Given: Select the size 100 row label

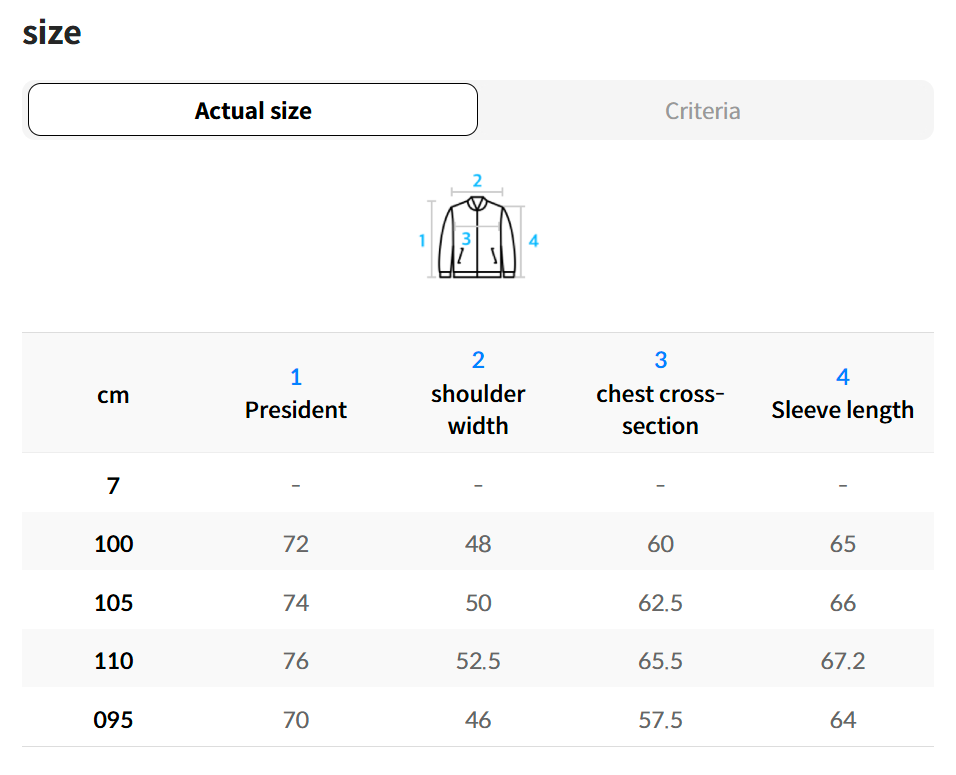Looking at the screenshot, I should [113, 544].
